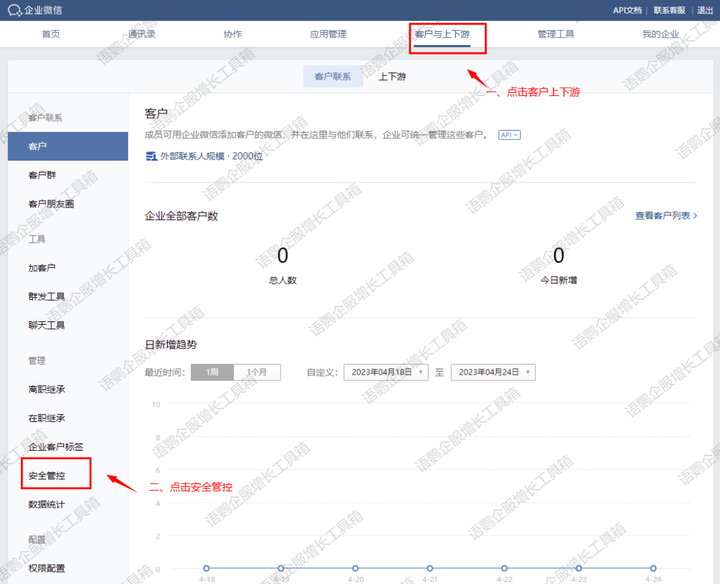The width and height of the screenshot is (720, 584).
Task: Open 企业客户标签 in the sidebar
Action: tap(56, 447)
